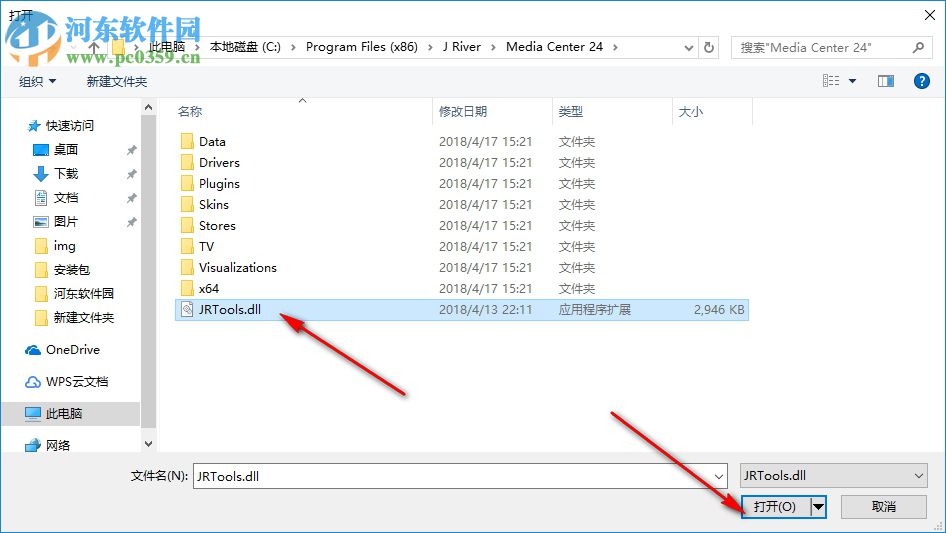
Task: Select the Skins folder icon
Action: (188, 205)
